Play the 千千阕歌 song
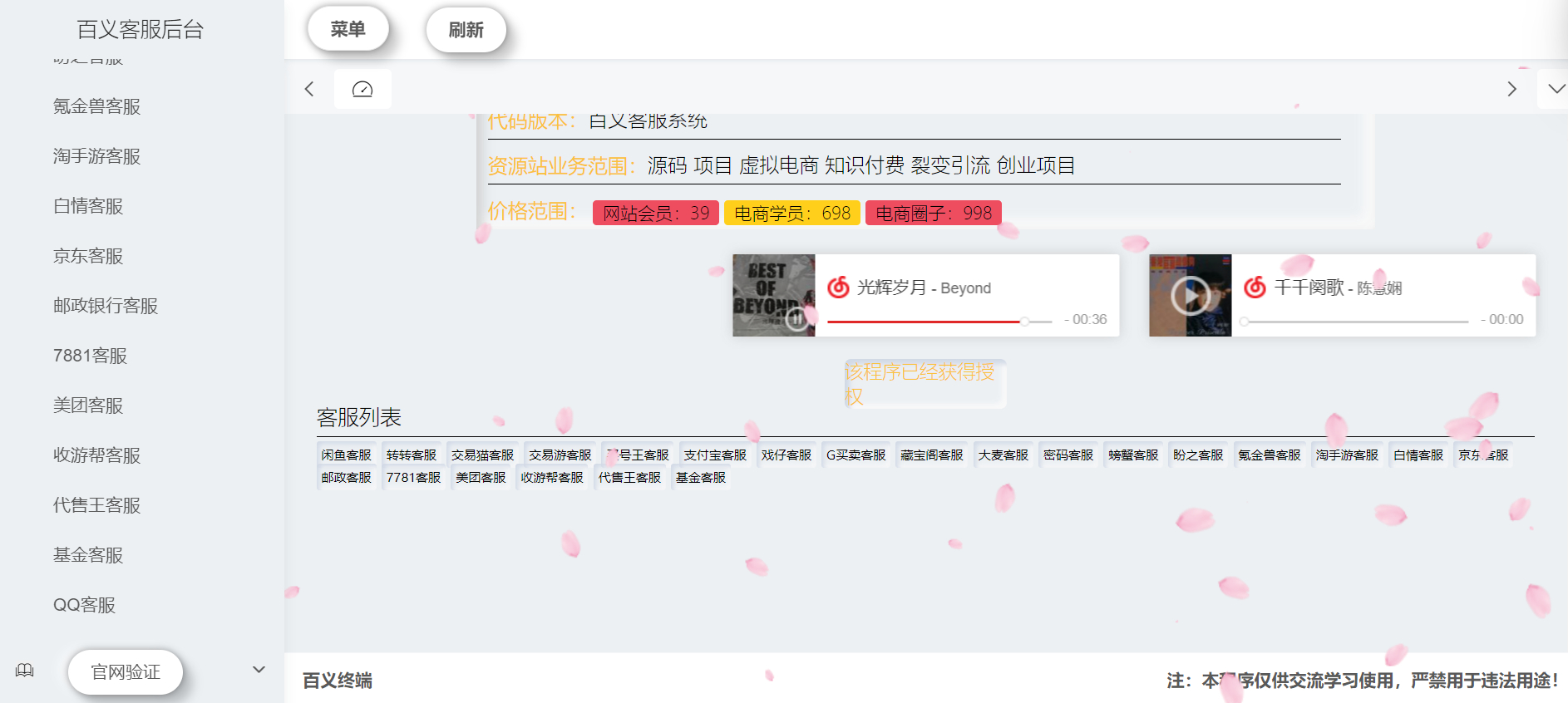 (x=1191, y=296)
